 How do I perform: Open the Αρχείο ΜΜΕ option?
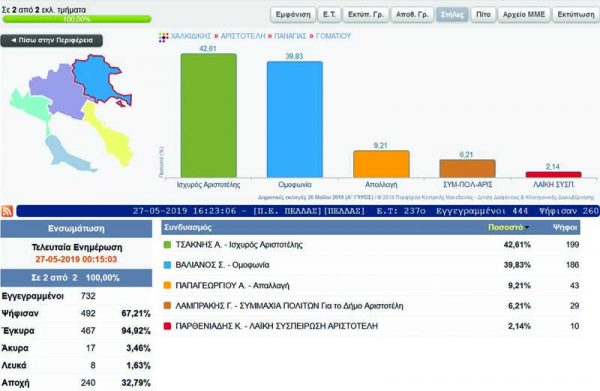[x=524, y=15]
